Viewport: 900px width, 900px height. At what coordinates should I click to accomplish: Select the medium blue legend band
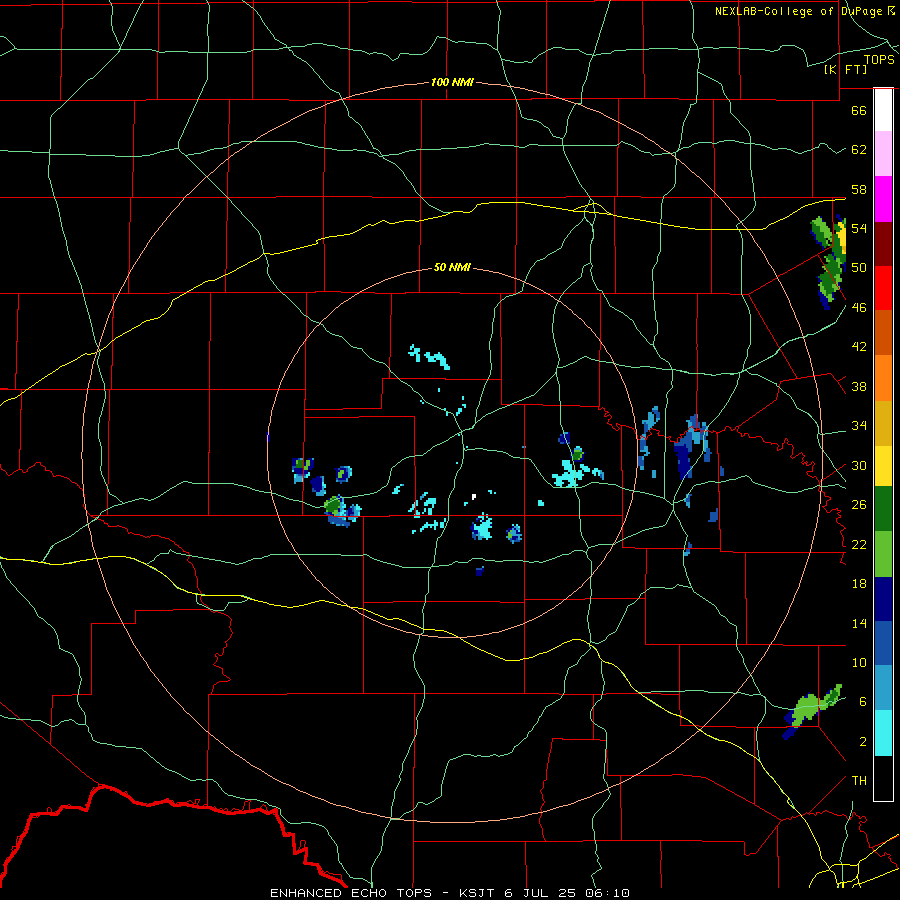pos(883,643)
